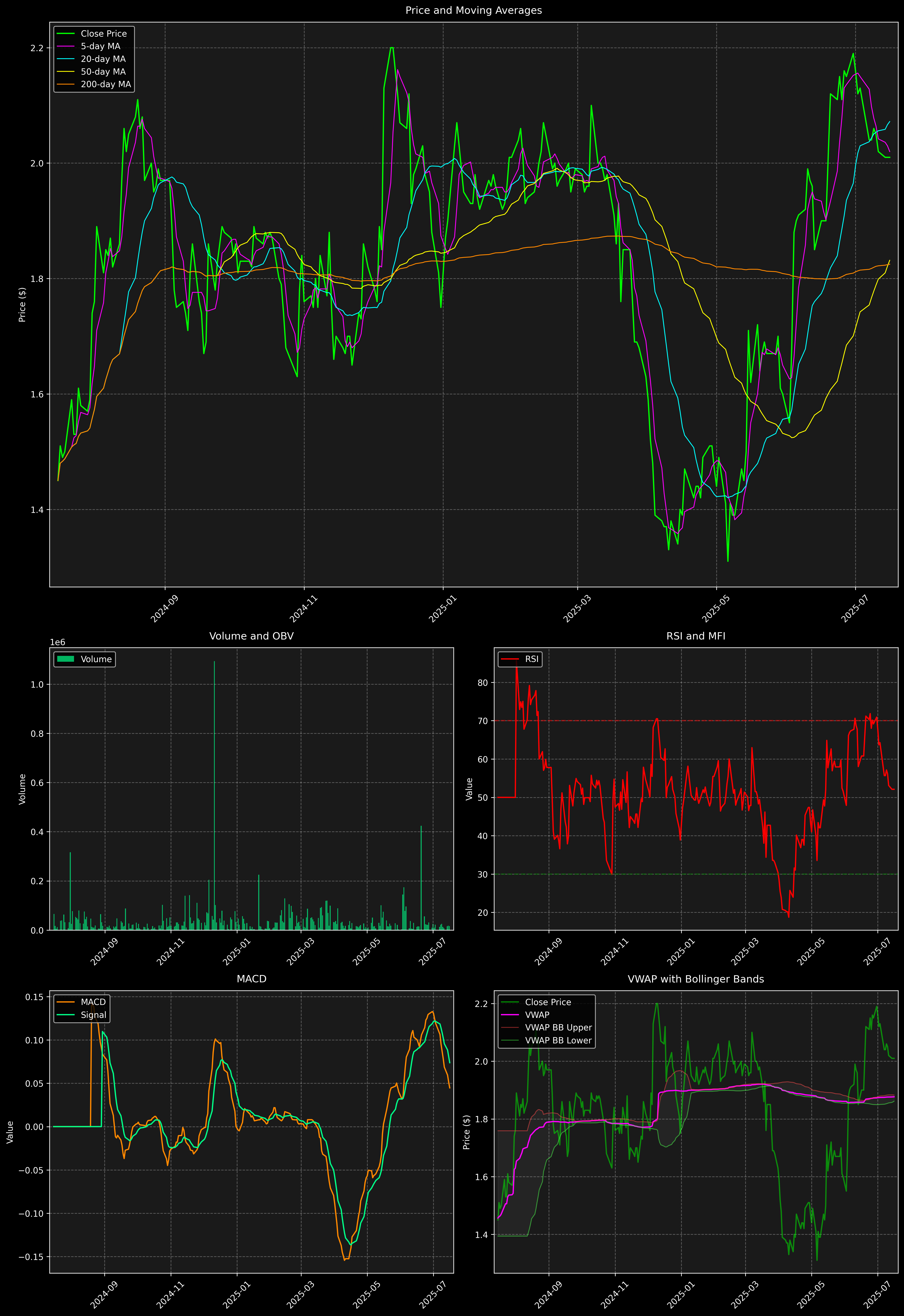Click the 'VWAP with Bollinger Bands' chart title

point(695,979)
